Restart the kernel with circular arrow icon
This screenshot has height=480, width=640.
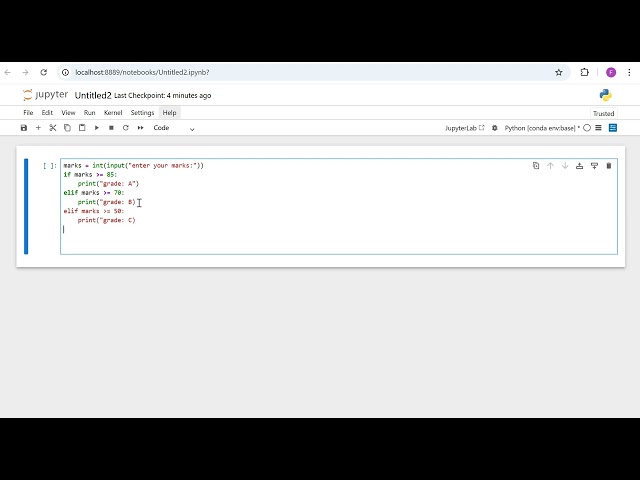pos(126,128)
